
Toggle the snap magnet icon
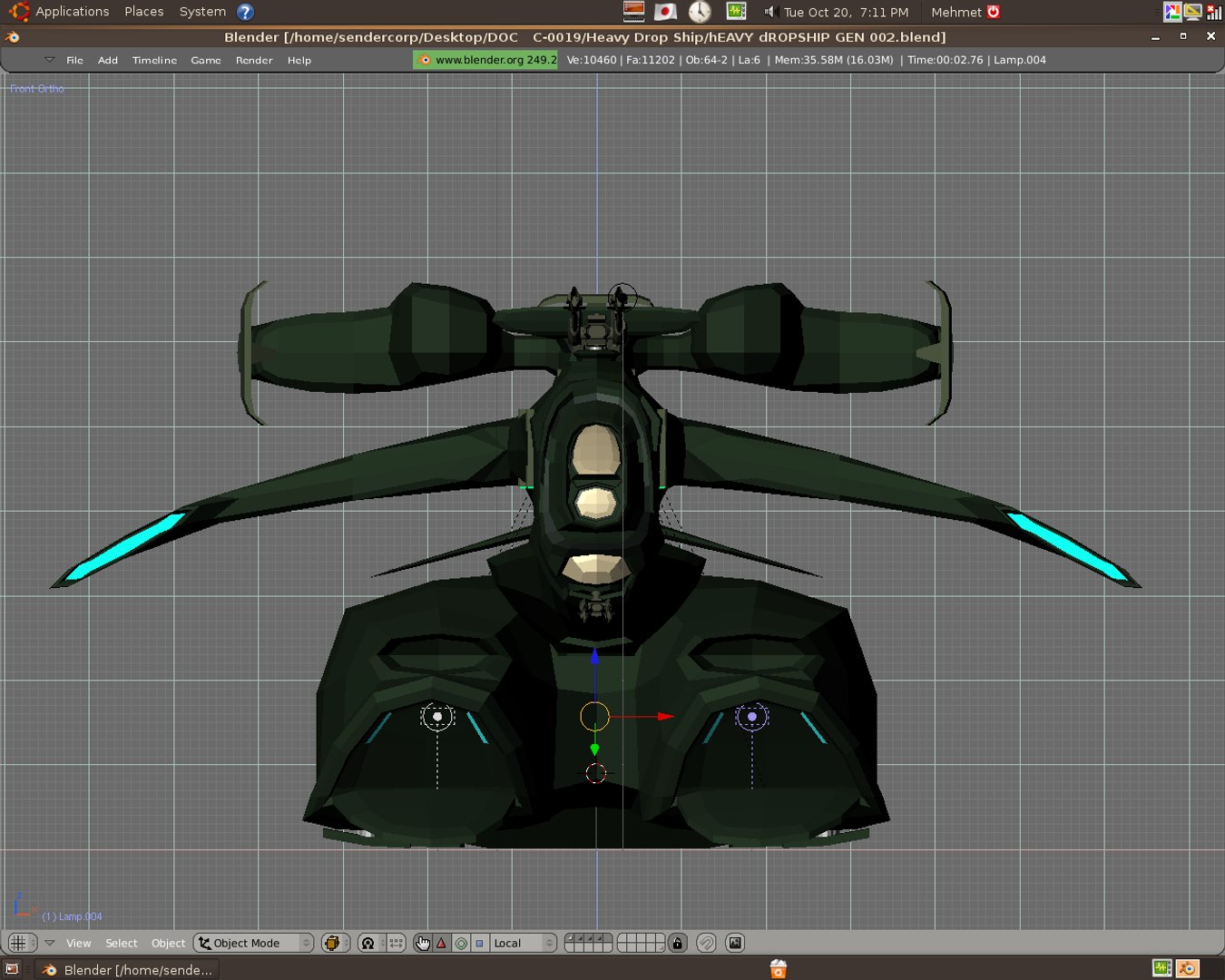706,943
